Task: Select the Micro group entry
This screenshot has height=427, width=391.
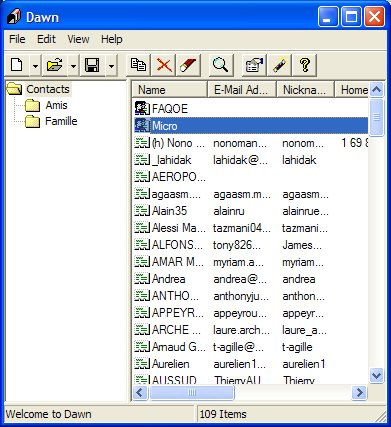Action: tap(251, 126)
